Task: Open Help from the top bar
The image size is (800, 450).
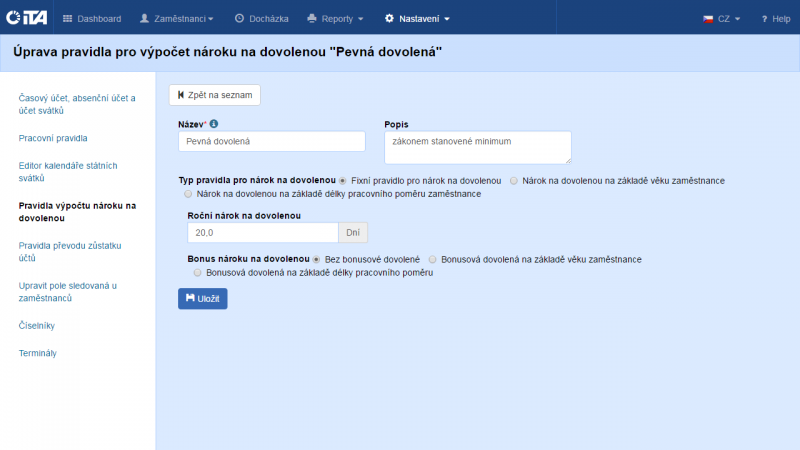Action: (x=775, y=18)
